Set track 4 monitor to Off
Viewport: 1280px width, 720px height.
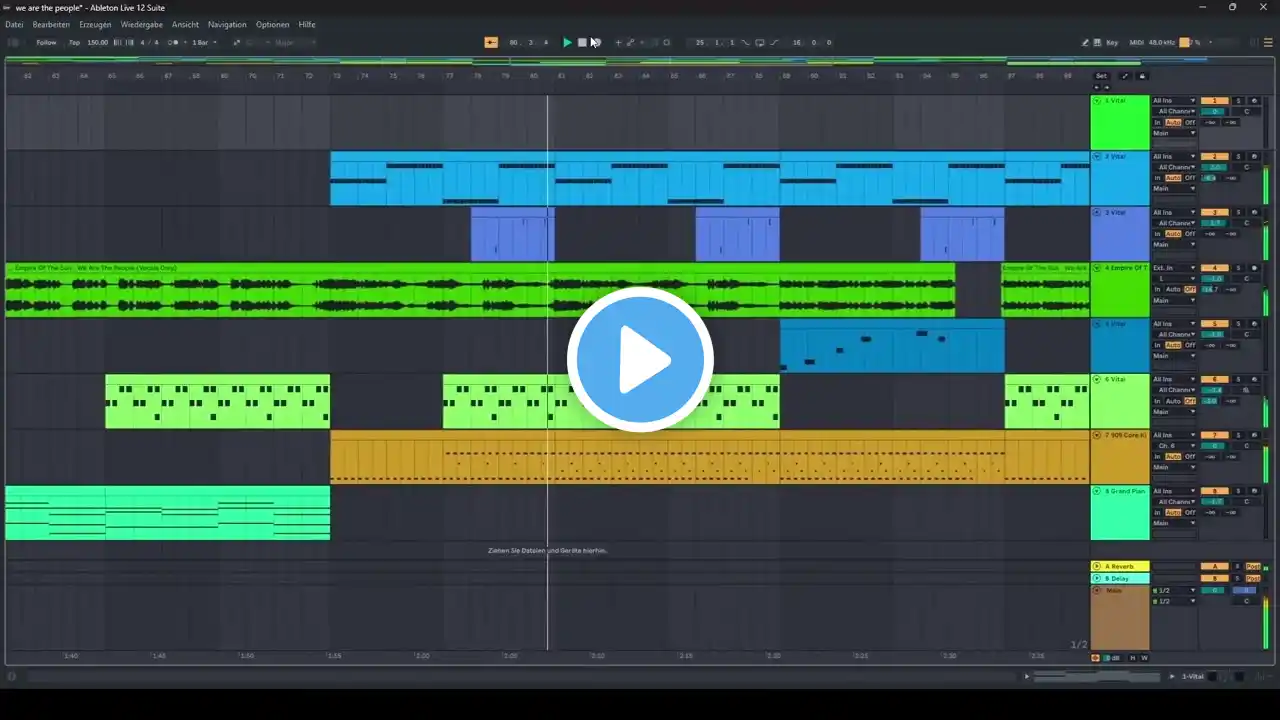[1190, 289]
